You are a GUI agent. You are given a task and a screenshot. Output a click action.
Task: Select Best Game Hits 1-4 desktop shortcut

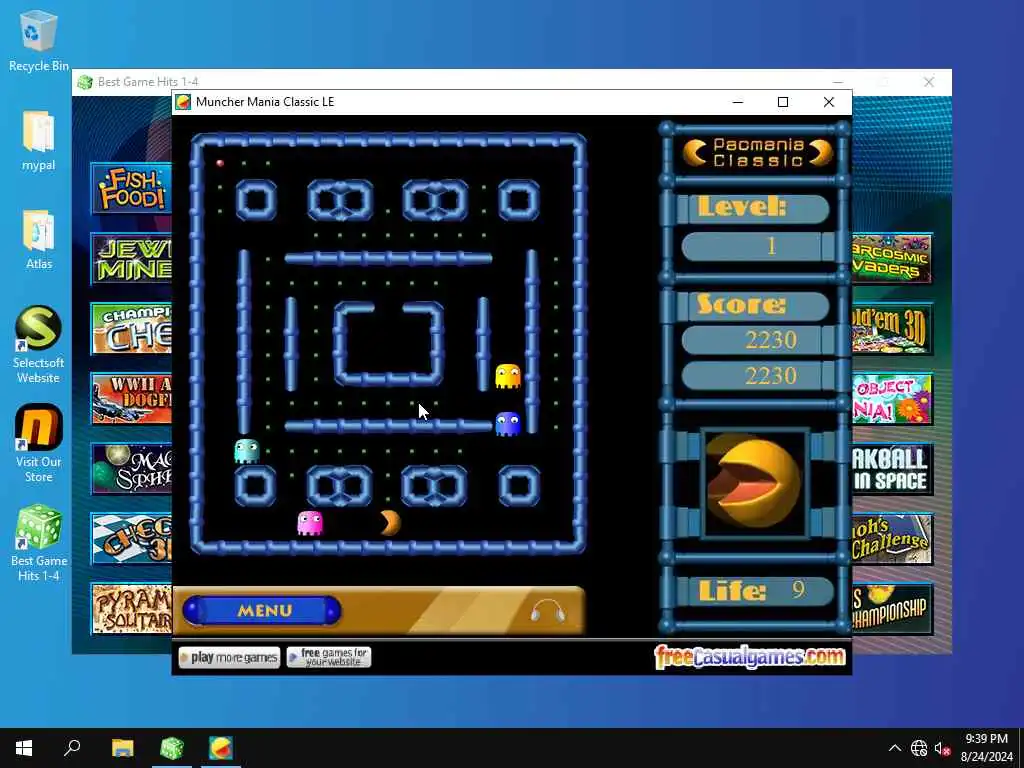(x=39, y=543)
